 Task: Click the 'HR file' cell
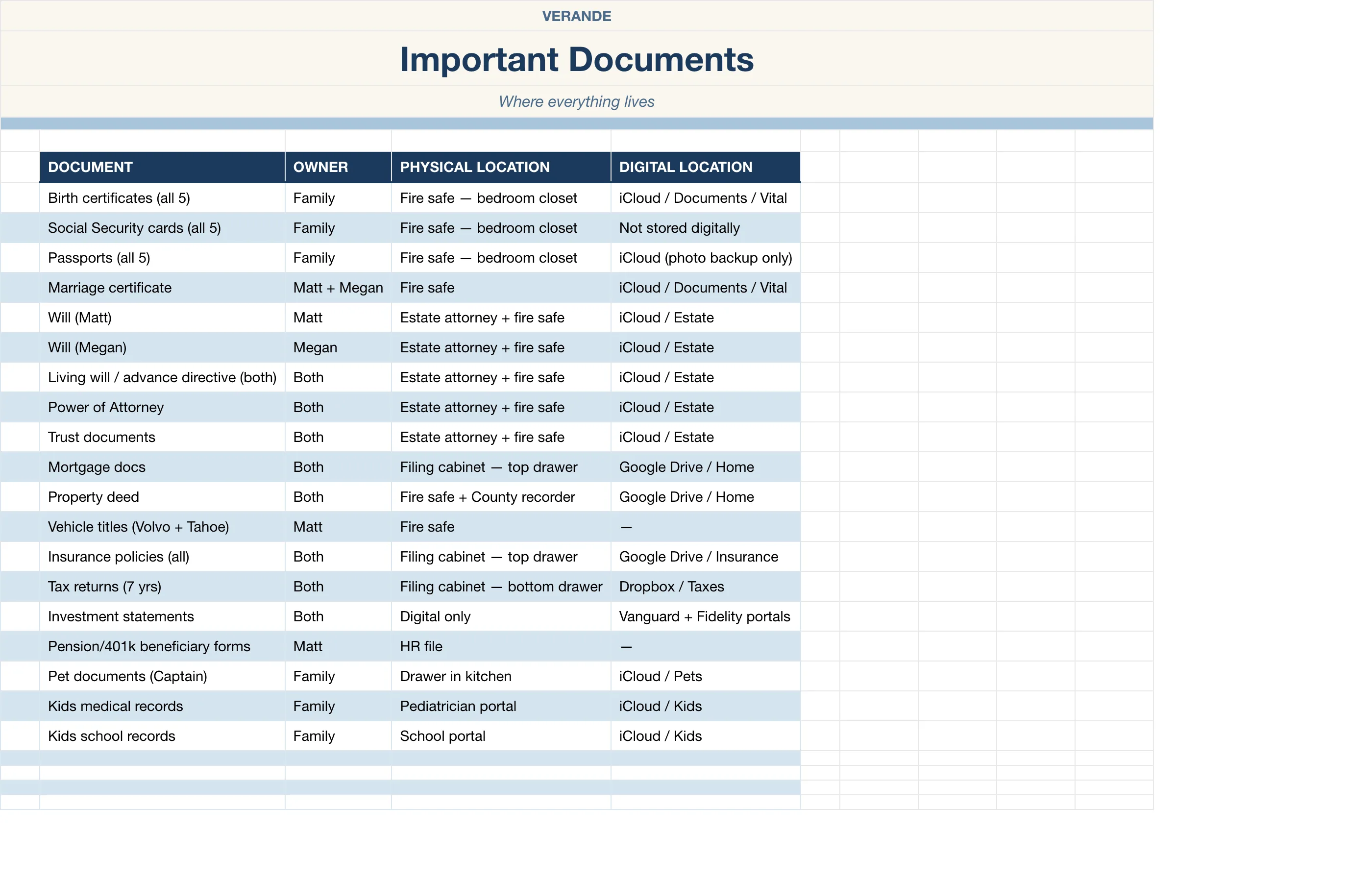(501, 646)
